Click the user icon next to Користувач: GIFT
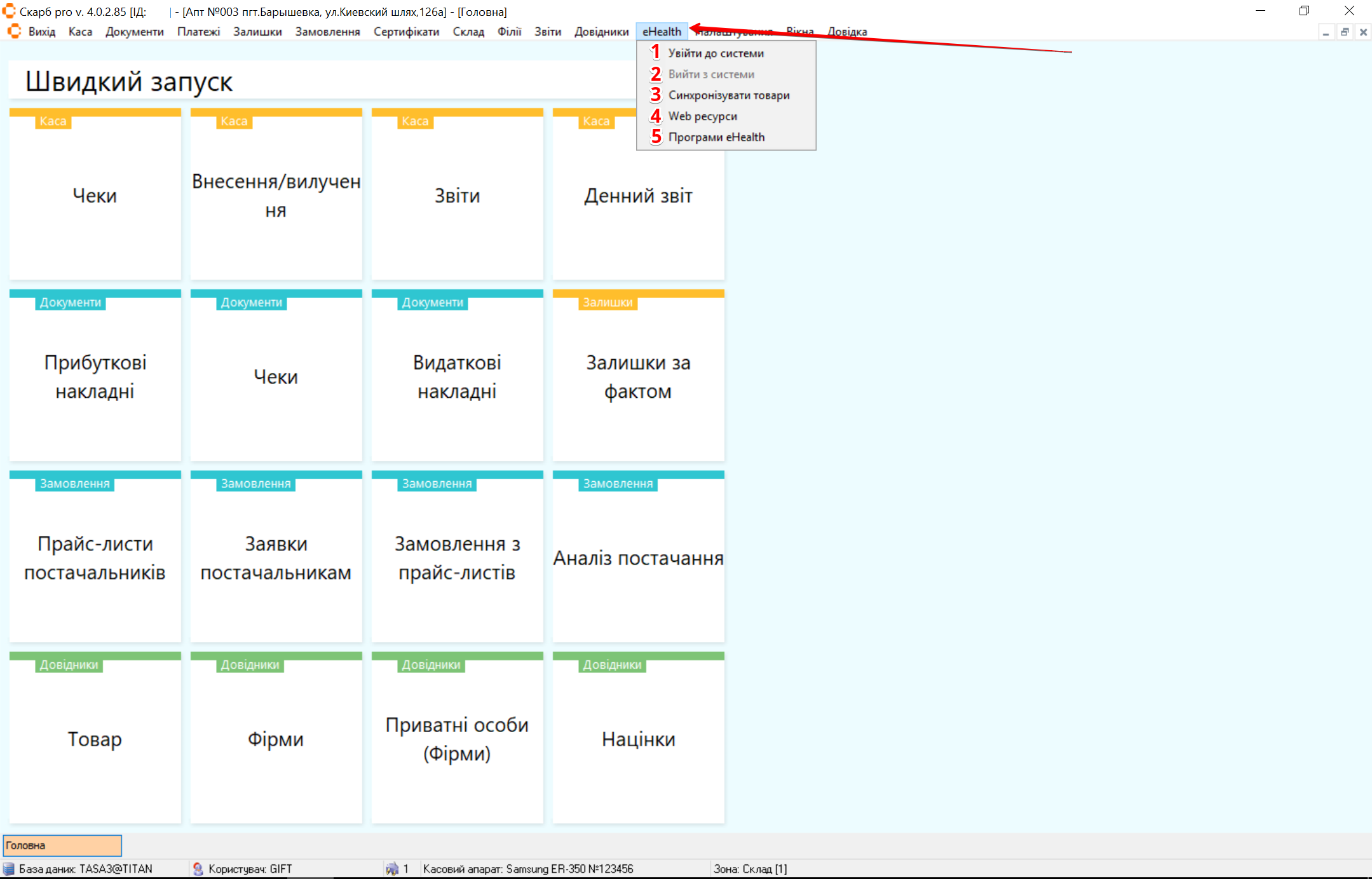Viewport: 1372px width, 879px height. (x=198, y=869)
